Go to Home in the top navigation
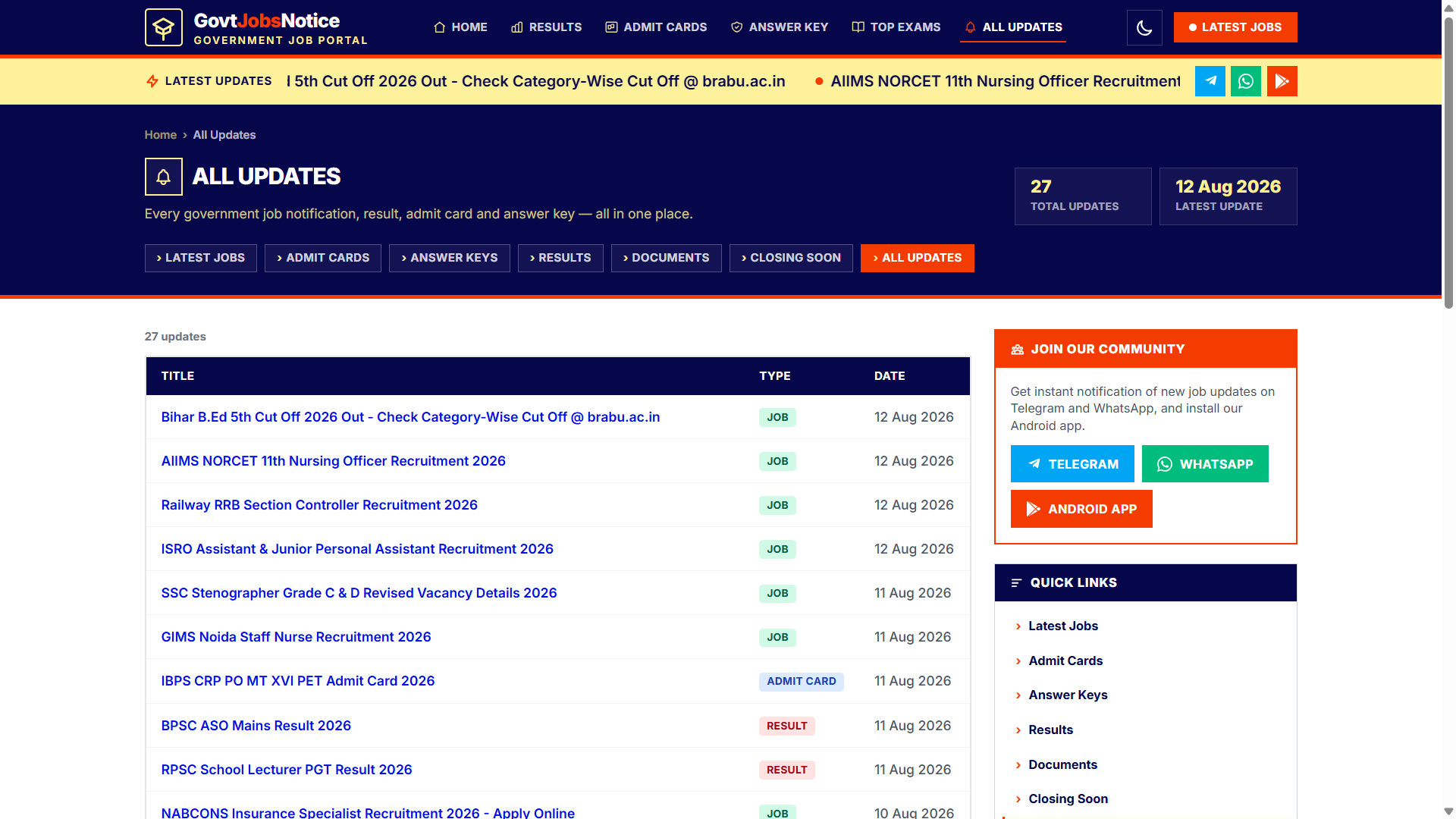 460,27
